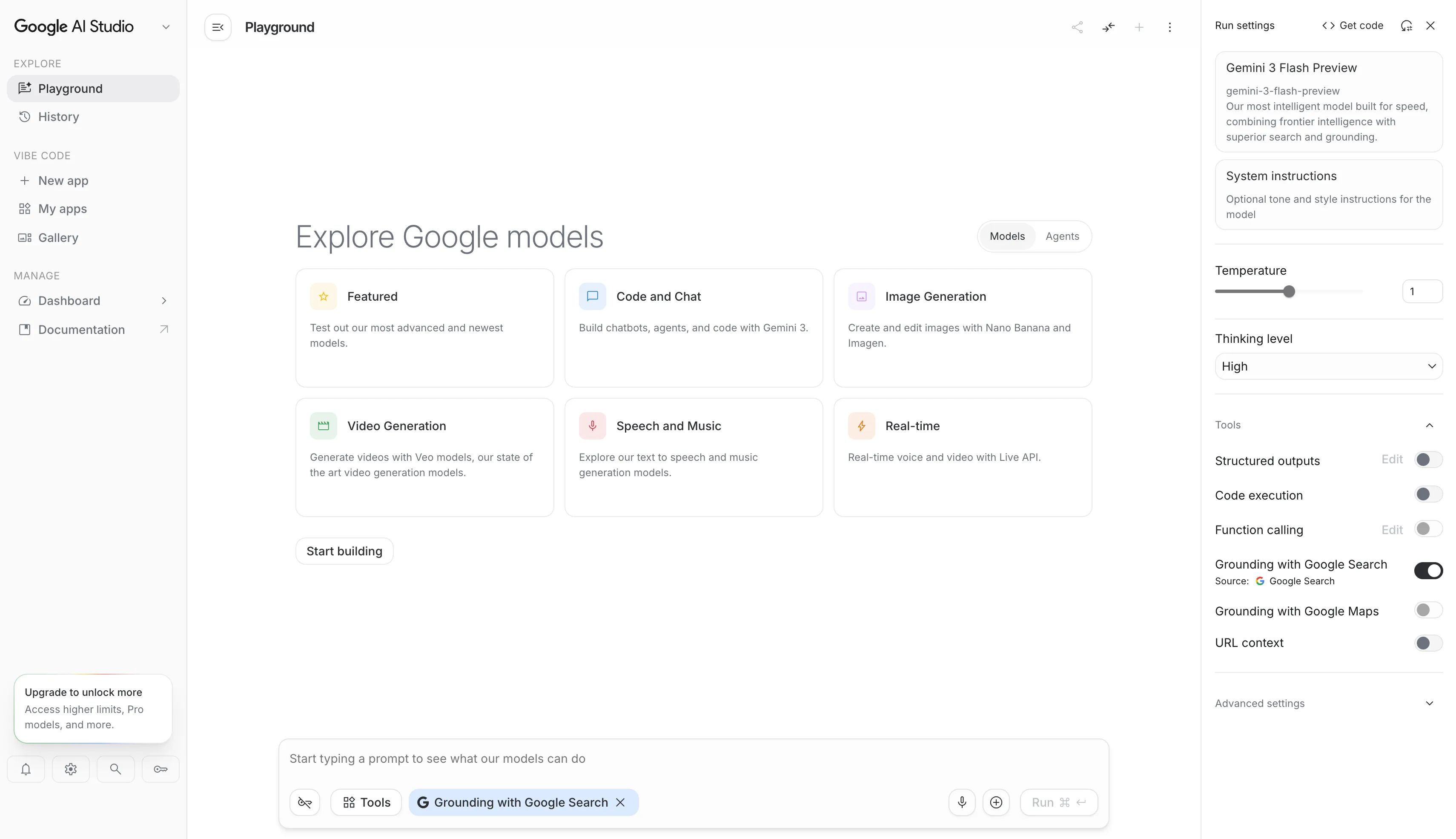Image resolution: width=1456 pixels, height=839 pixels.
Task: Toggle Structured outputs switch
Action: tap(1428, 459)
